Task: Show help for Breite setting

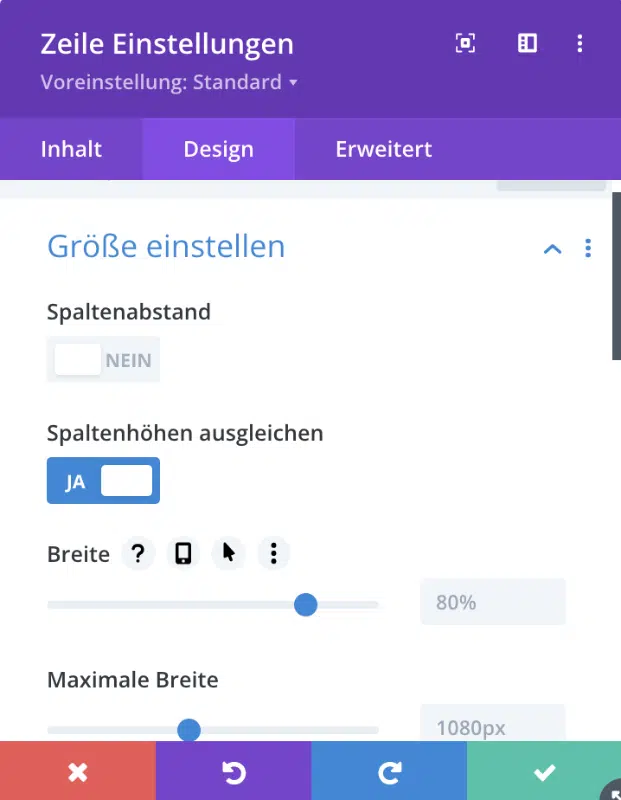Action: tap(138, 553)
